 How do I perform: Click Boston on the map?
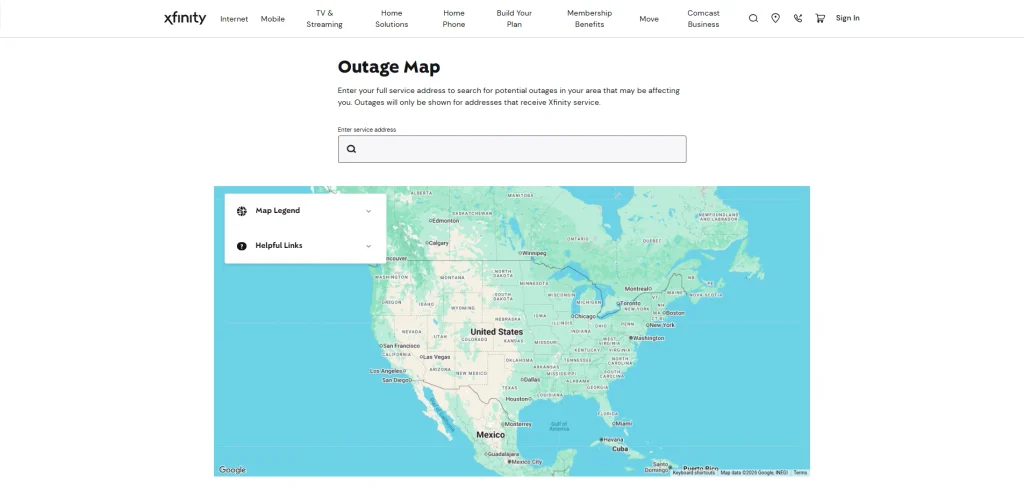pyautogui.click(x=674, y=313)
